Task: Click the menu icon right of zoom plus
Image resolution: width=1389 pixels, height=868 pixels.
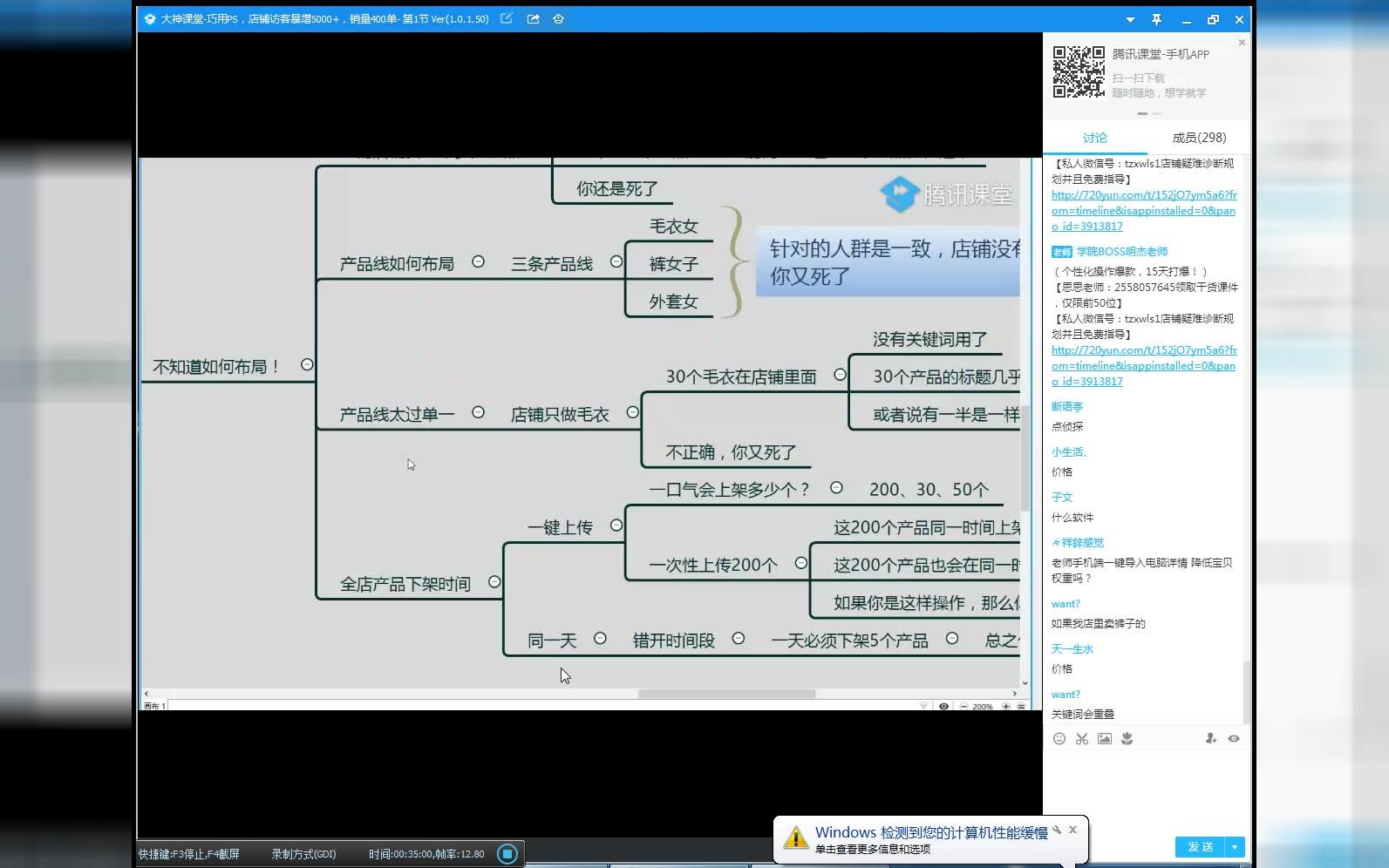Action: pyautogui.click(x=1021, y=706)
